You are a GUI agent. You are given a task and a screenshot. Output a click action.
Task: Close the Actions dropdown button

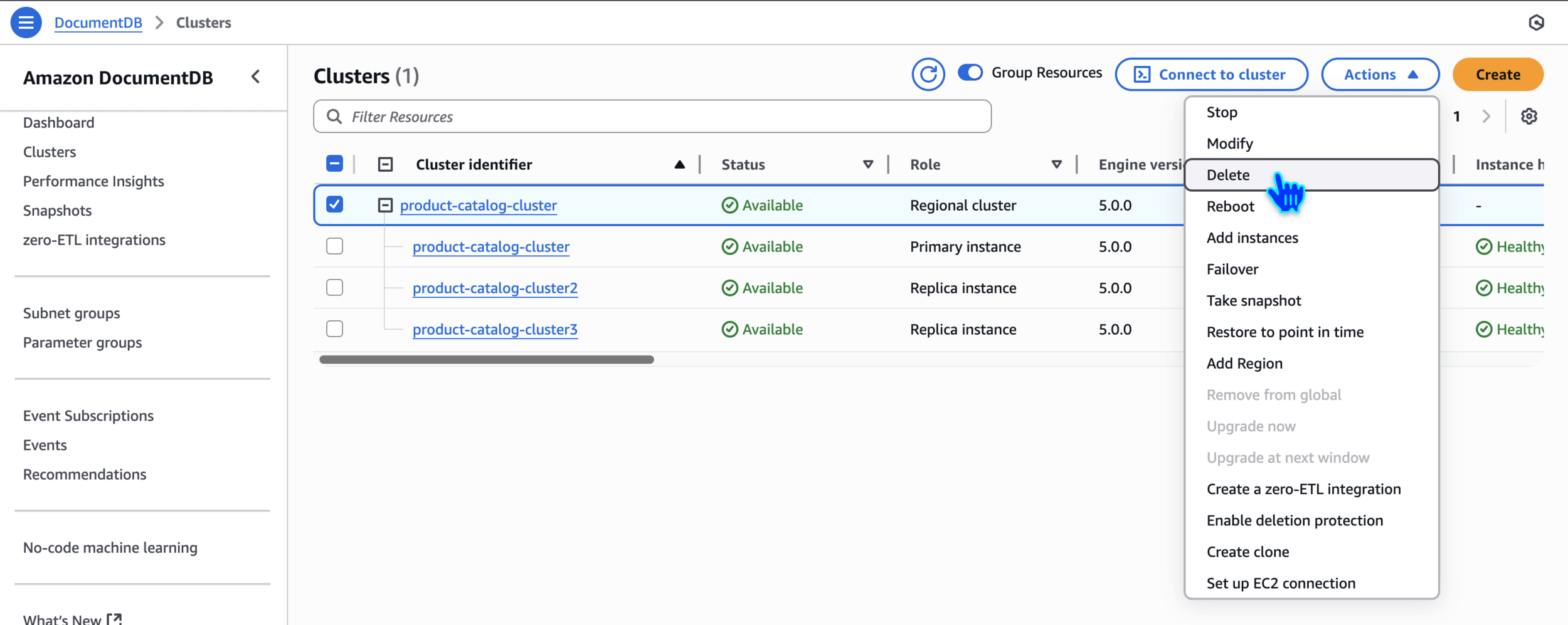click(x=1380, y=75)
